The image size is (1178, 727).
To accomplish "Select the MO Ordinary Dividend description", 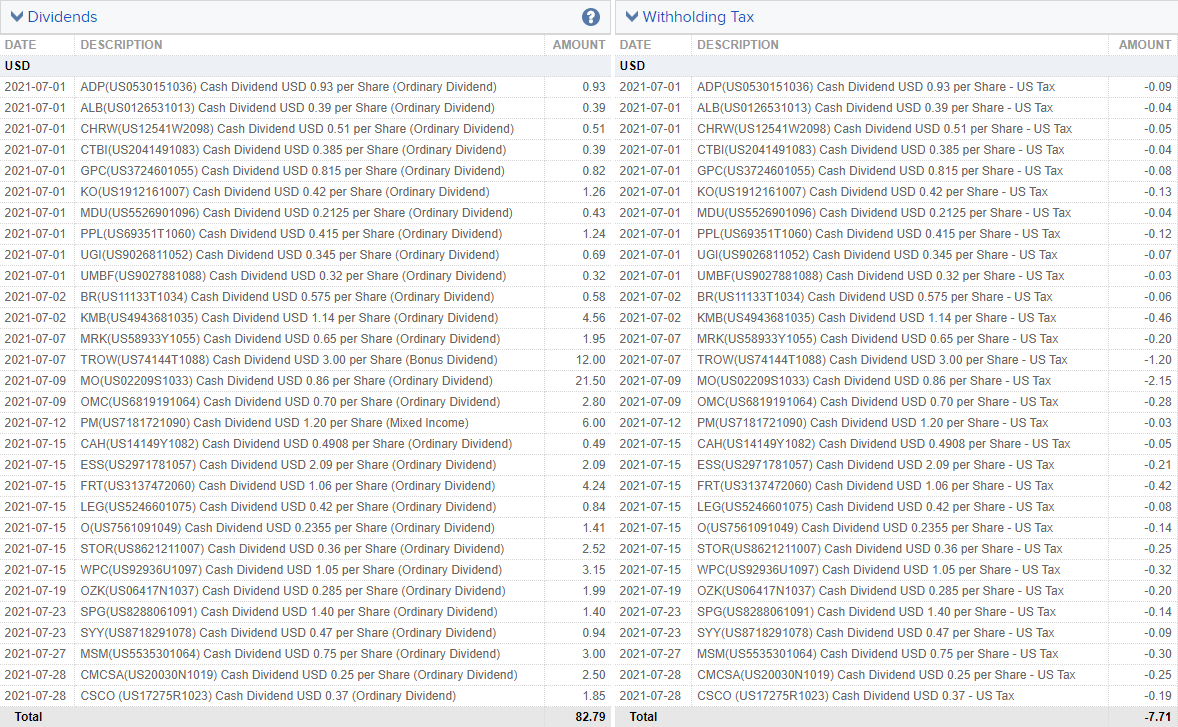I will (x=287, y=382).
